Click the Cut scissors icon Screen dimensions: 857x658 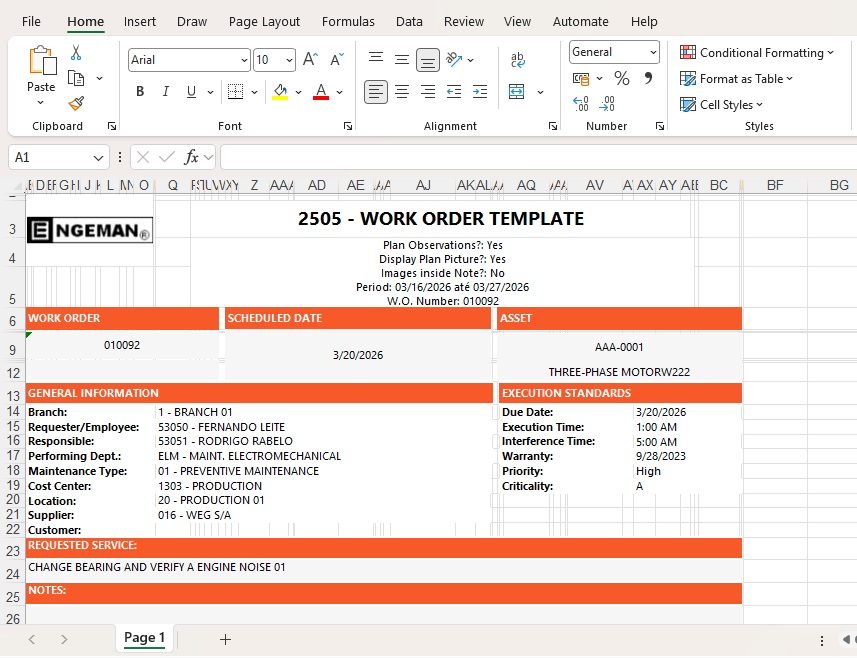(x=76, y=53)
